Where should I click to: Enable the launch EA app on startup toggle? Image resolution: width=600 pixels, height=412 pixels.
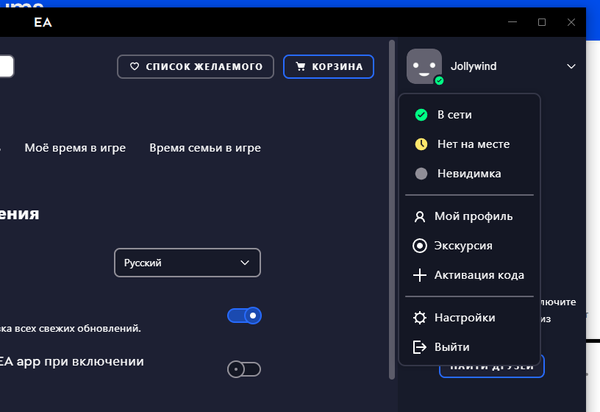244,369
